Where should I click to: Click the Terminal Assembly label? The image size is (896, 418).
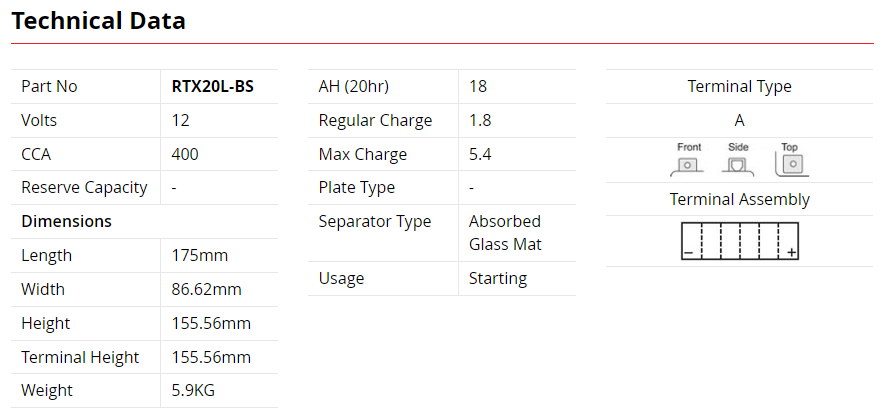(739, 199)
